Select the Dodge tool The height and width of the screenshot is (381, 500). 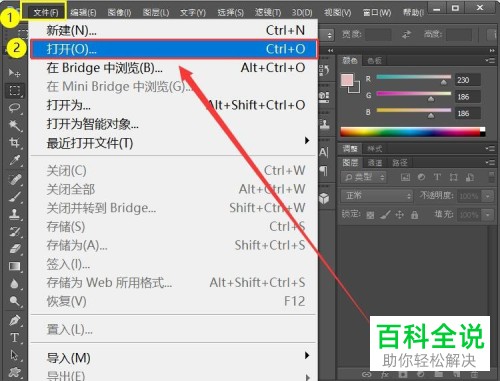pos(14,301)
